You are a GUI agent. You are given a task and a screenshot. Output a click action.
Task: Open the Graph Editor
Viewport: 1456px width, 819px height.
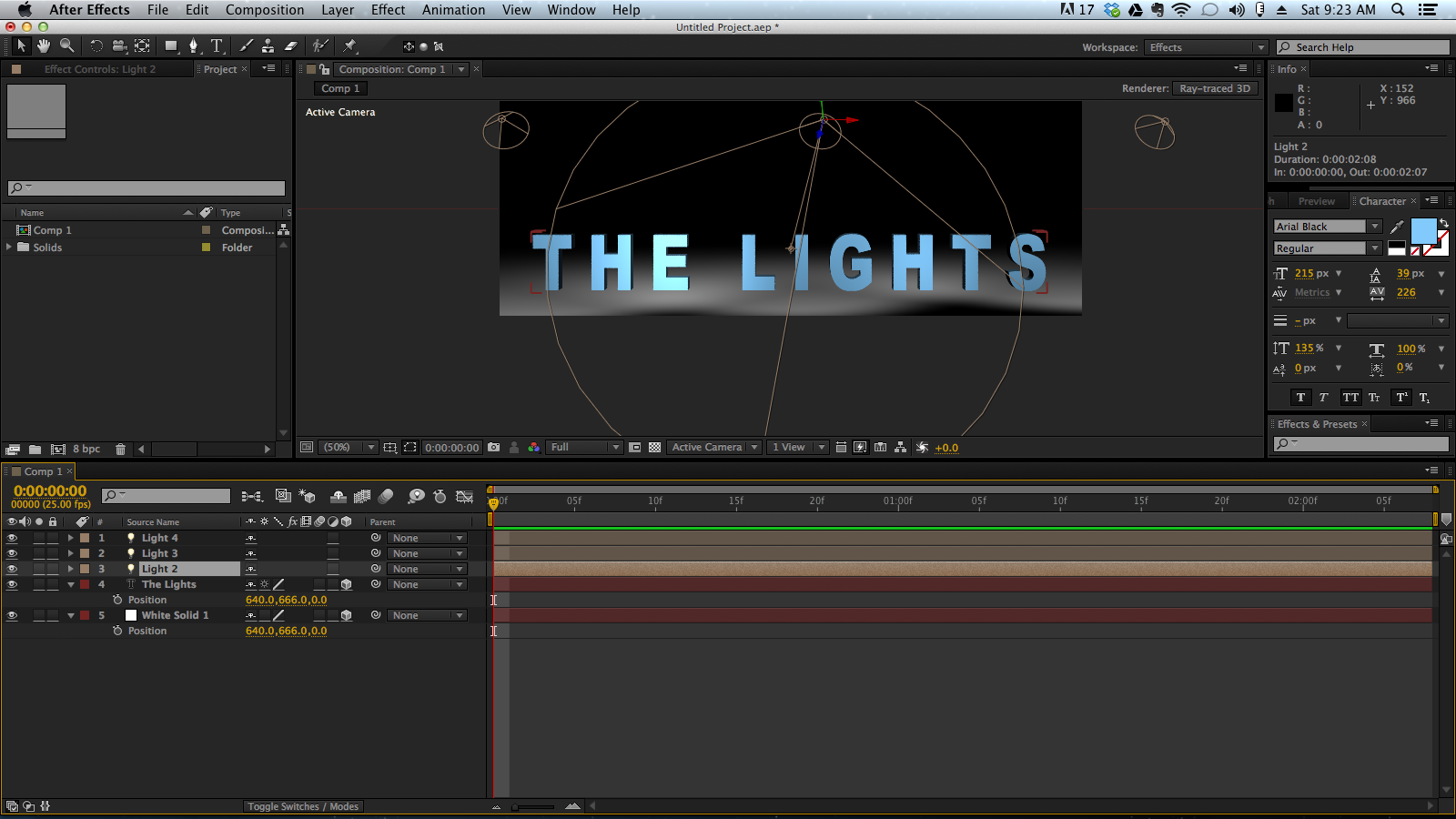[x=465, y=496]
